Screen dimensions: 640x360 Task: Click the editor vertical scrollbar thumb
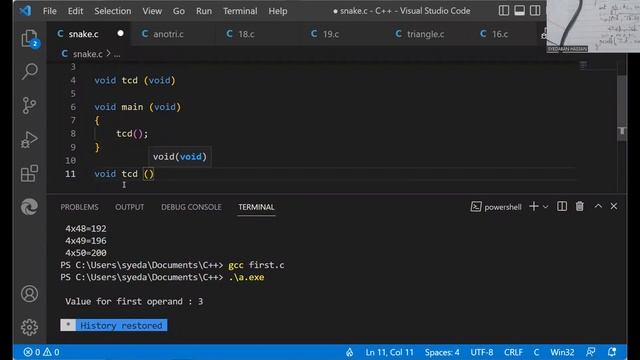(x=622, y=108)
